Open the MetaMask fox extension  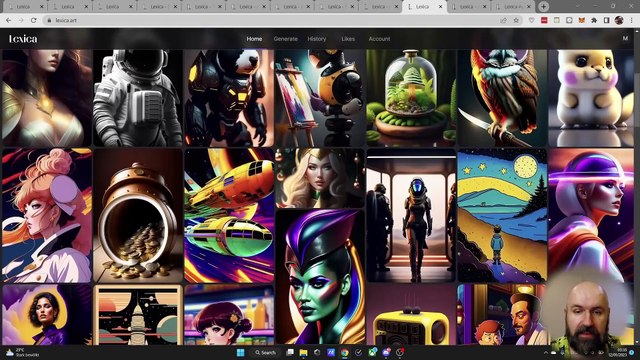point(582,20)
